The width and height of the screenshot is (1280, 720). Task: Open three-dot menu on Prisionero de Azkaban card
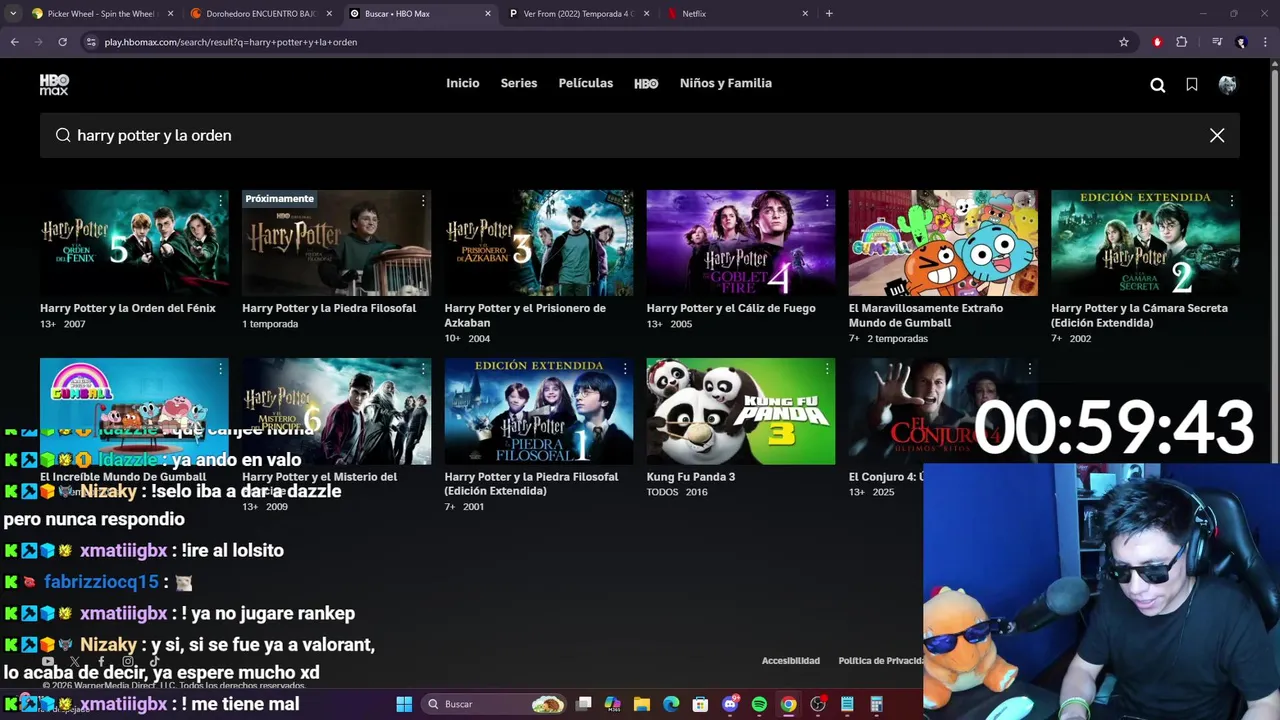625,201
